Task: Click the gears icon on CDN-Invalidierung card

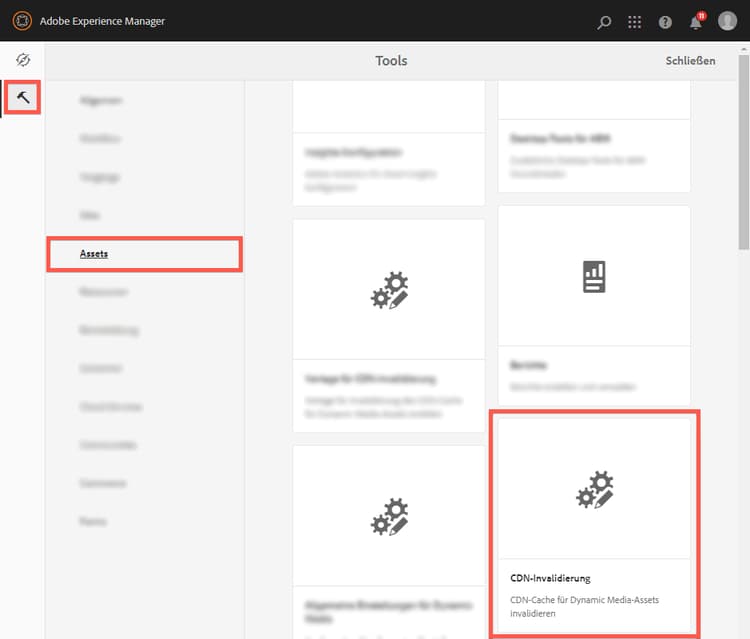Action: click(x=595, y=490)
